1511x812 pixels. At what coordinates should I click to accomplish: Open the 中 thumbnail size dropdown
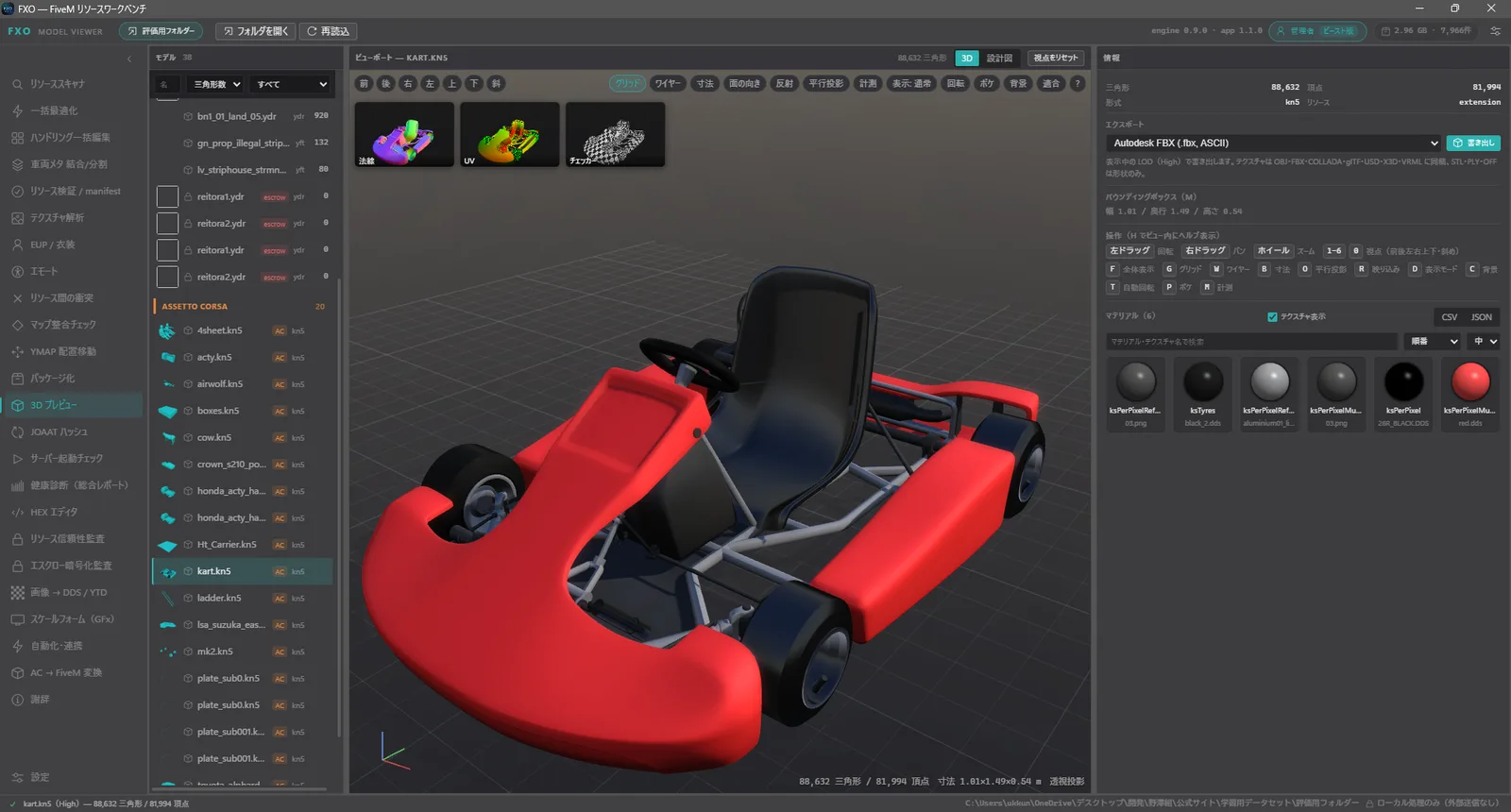coord(1484,342)
